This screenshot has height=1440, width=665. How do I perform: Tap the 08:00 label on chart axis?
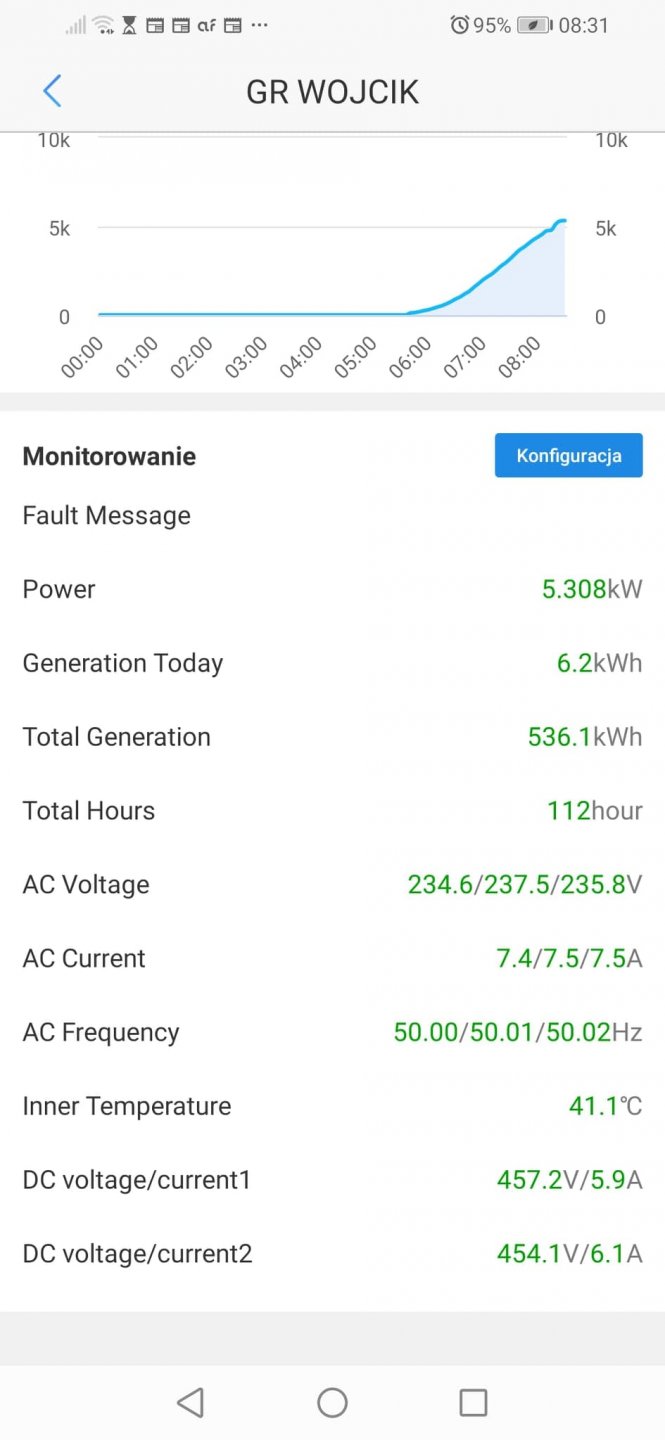click(520, 357)
